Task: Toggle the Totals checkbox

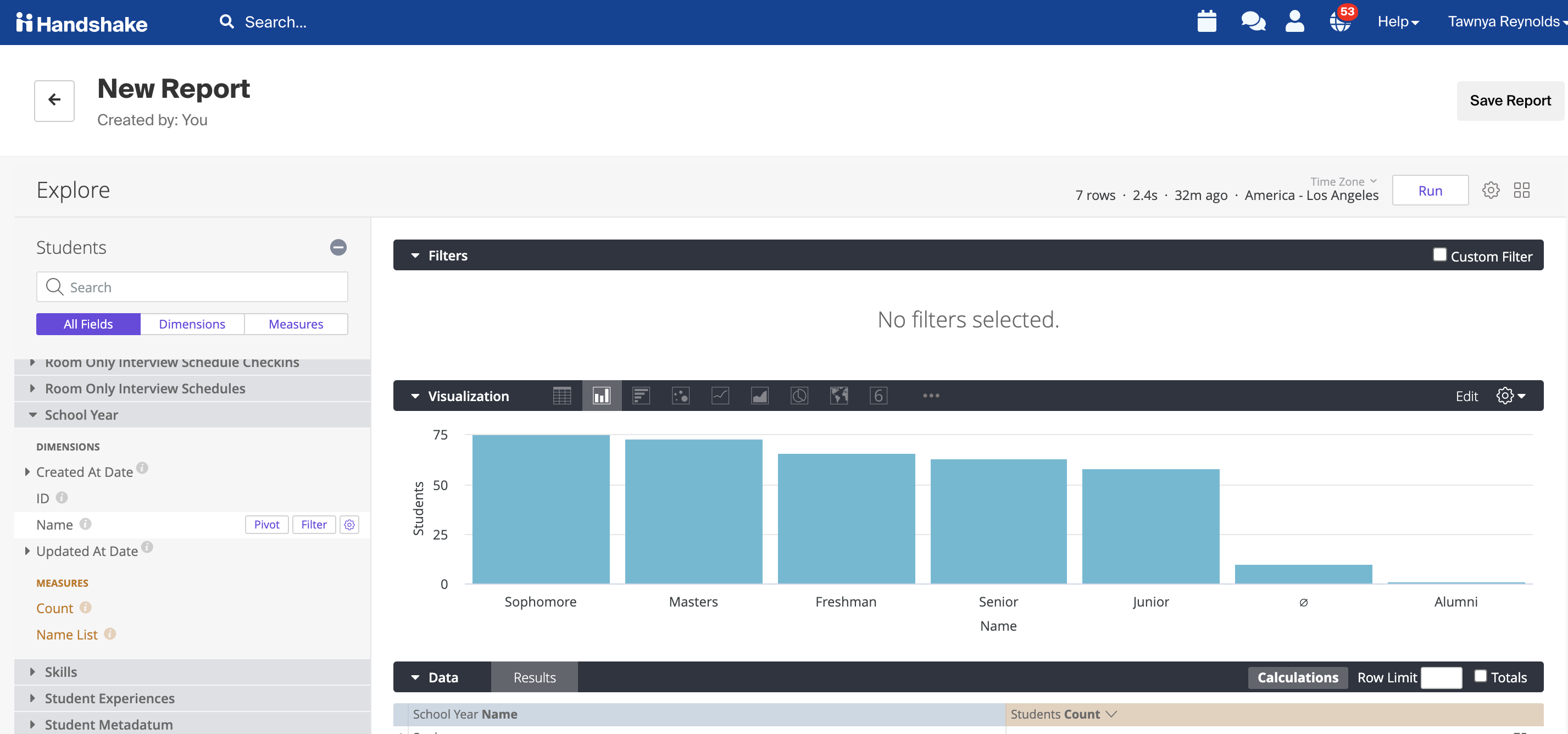Action: 1480,676
